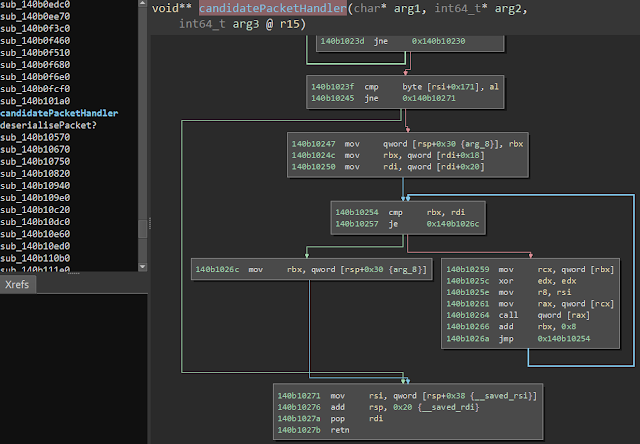The image size is (640, 444).
Task: Select sub_140b10dc0 in the function list
Action: (x=35, y=222)
